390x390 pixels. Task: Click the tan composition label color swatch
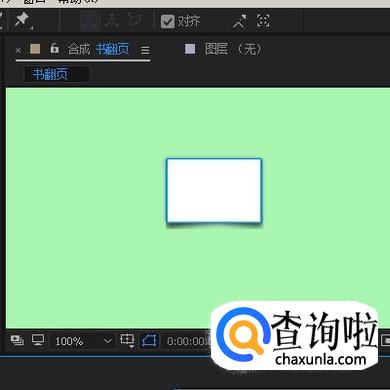(x=35, y=49)
